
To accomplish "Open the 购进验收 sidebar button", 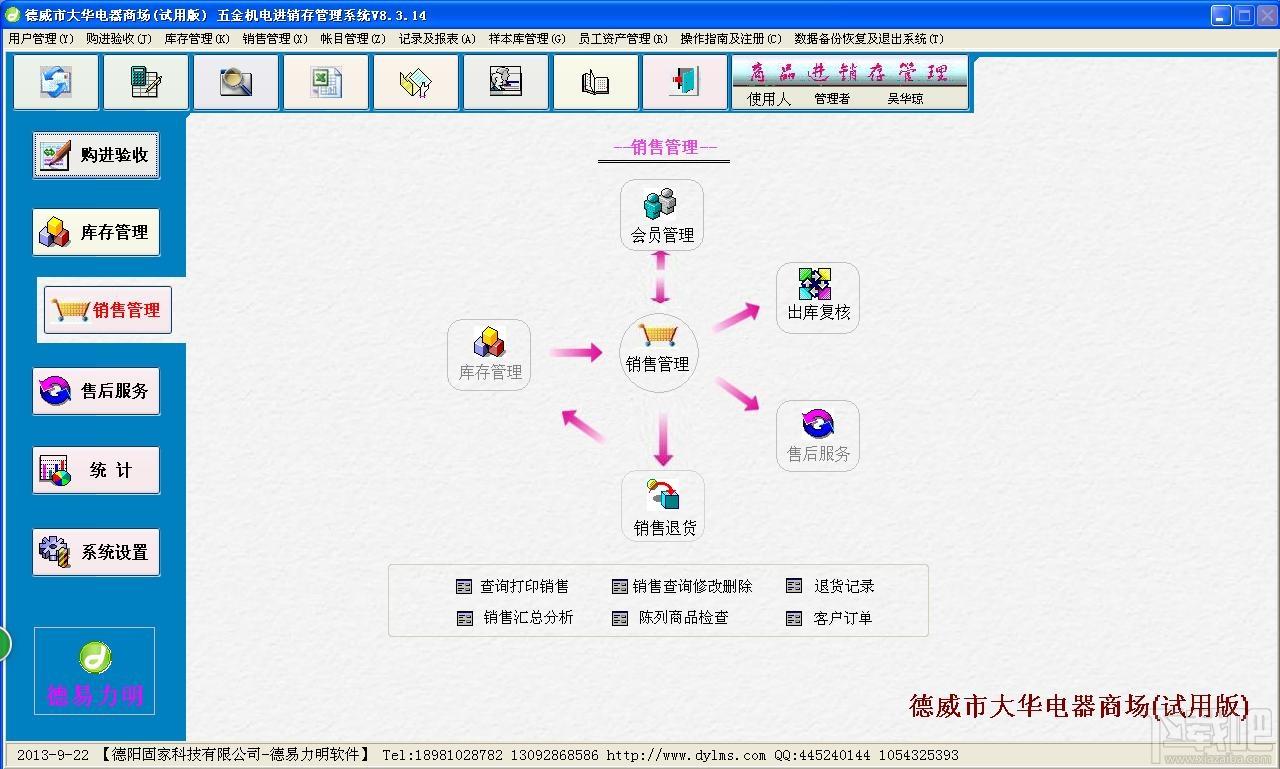I will tap(96, 155).
